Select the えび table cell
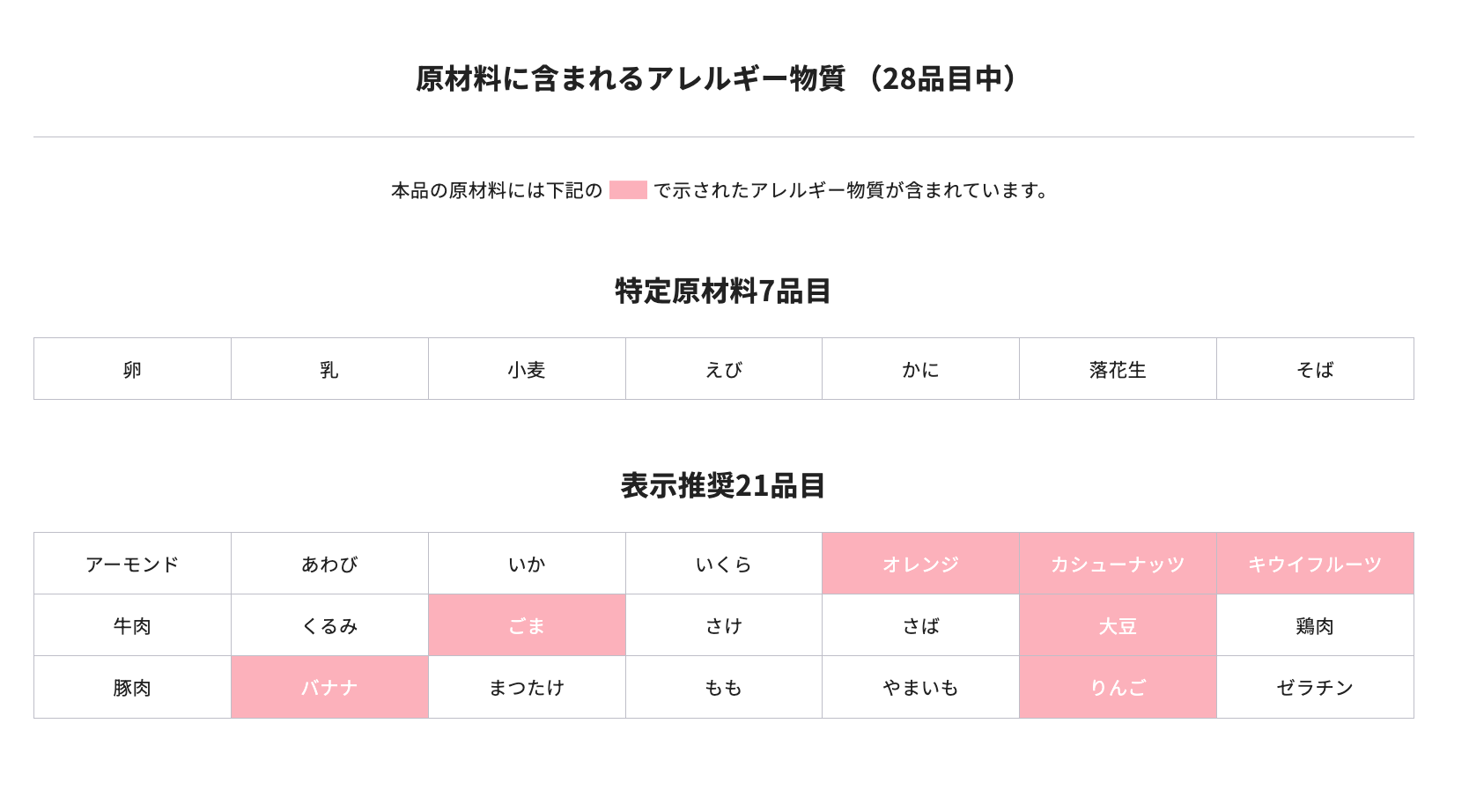This screenshot has height=812, width=1469. [x=724, y=369]
